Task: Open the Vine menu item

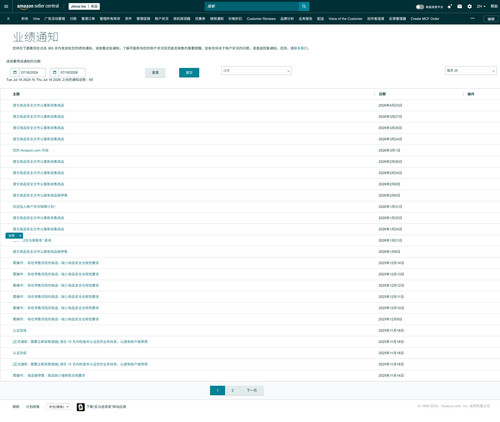Action: [36, 19]
